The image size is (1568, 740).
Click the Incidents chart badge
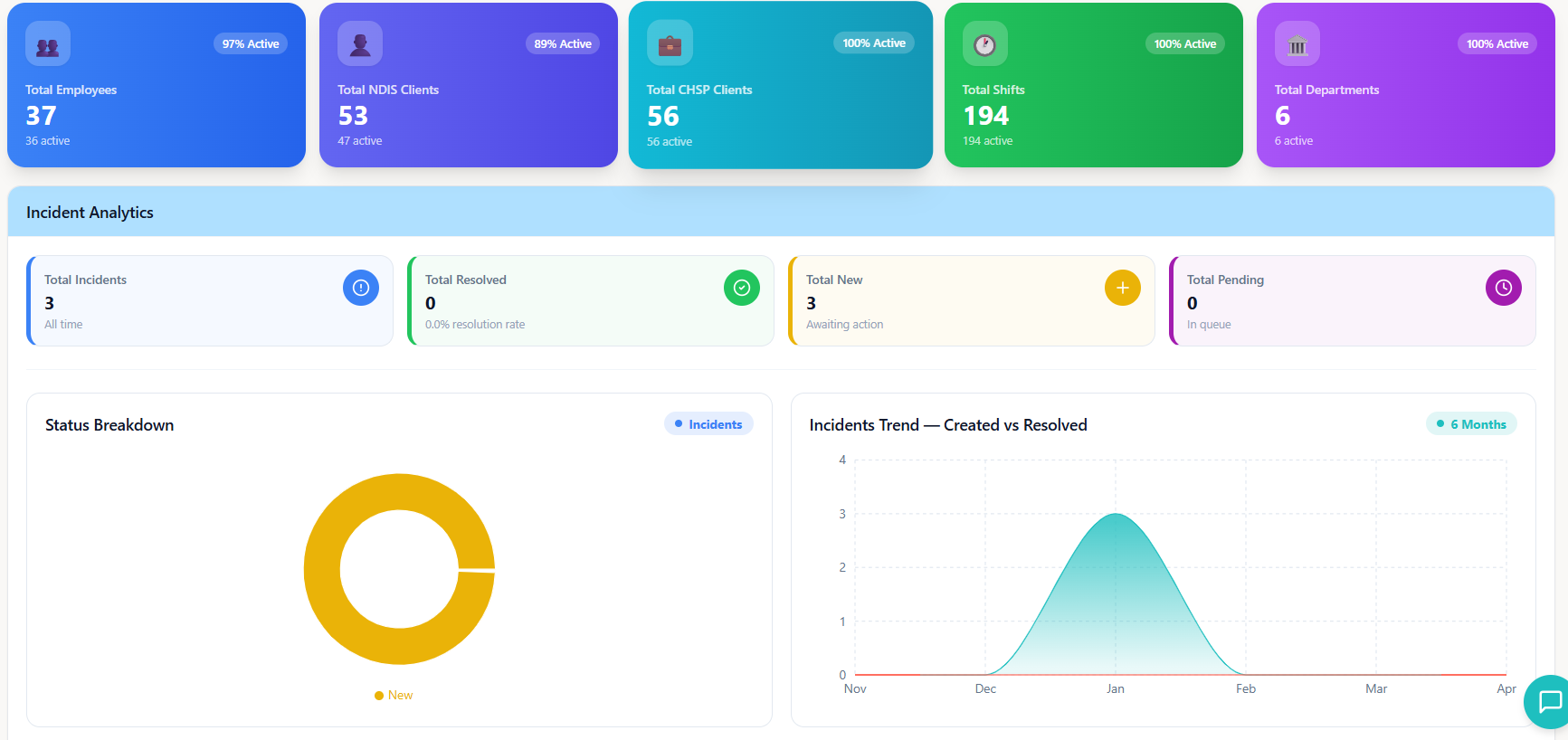(708, 424)
